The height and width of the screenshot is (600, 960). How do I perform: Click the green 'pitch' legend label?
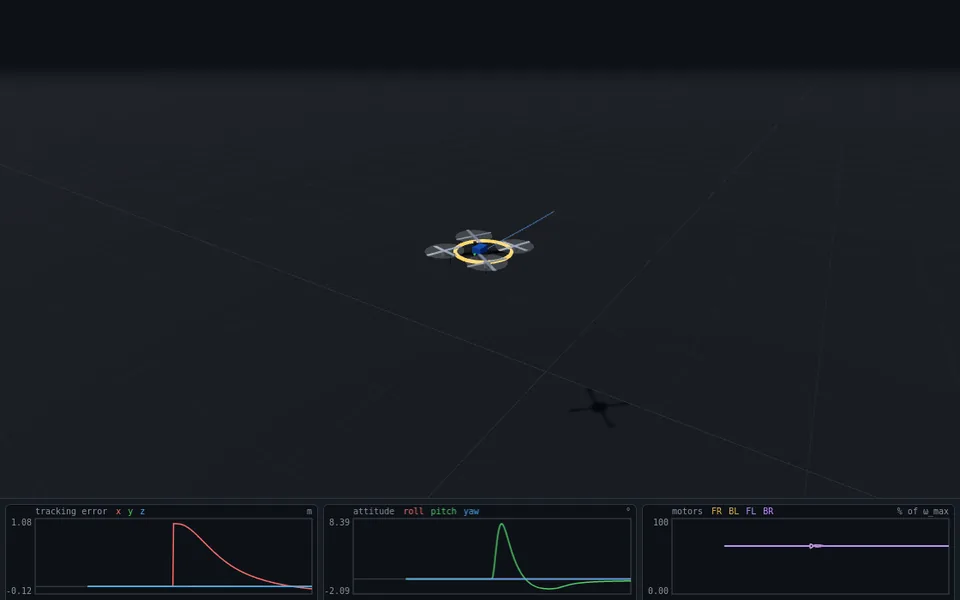coord(443,511)
